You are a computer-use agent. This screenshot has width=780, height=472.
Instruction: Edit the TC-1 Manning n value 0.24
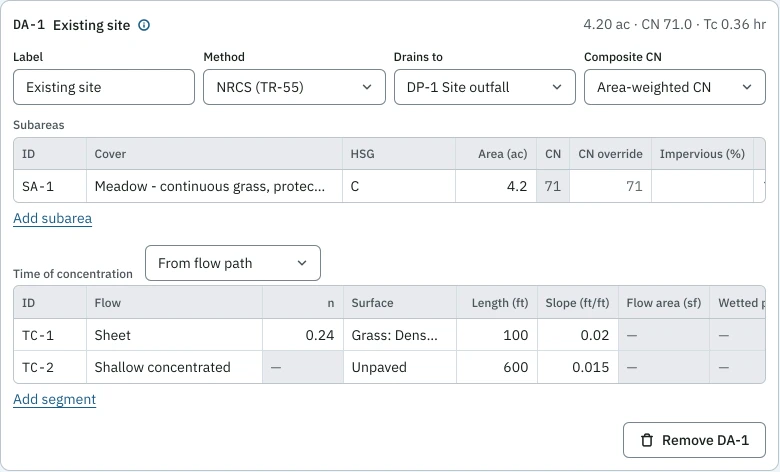[303, 335]
